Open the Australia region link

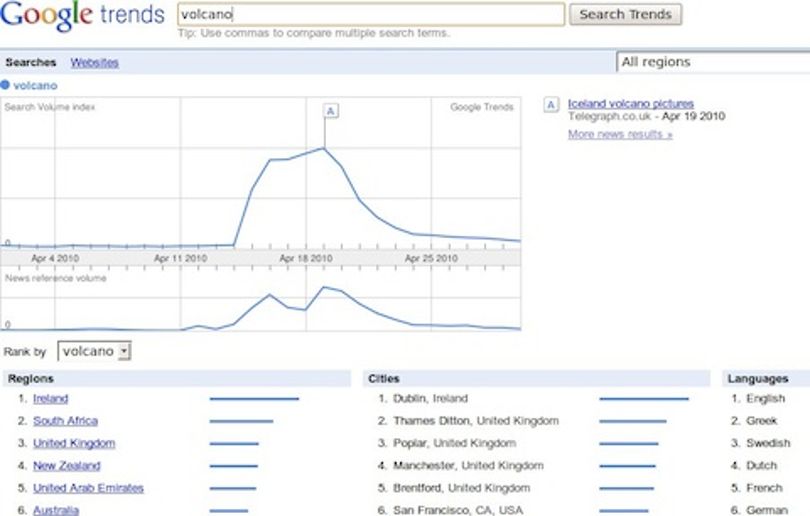[x=56, y=510]
